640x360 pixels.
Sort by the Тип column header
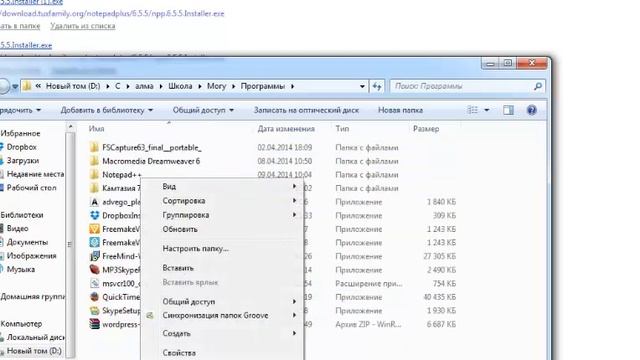pyautogui.click(x=342, y=129)
